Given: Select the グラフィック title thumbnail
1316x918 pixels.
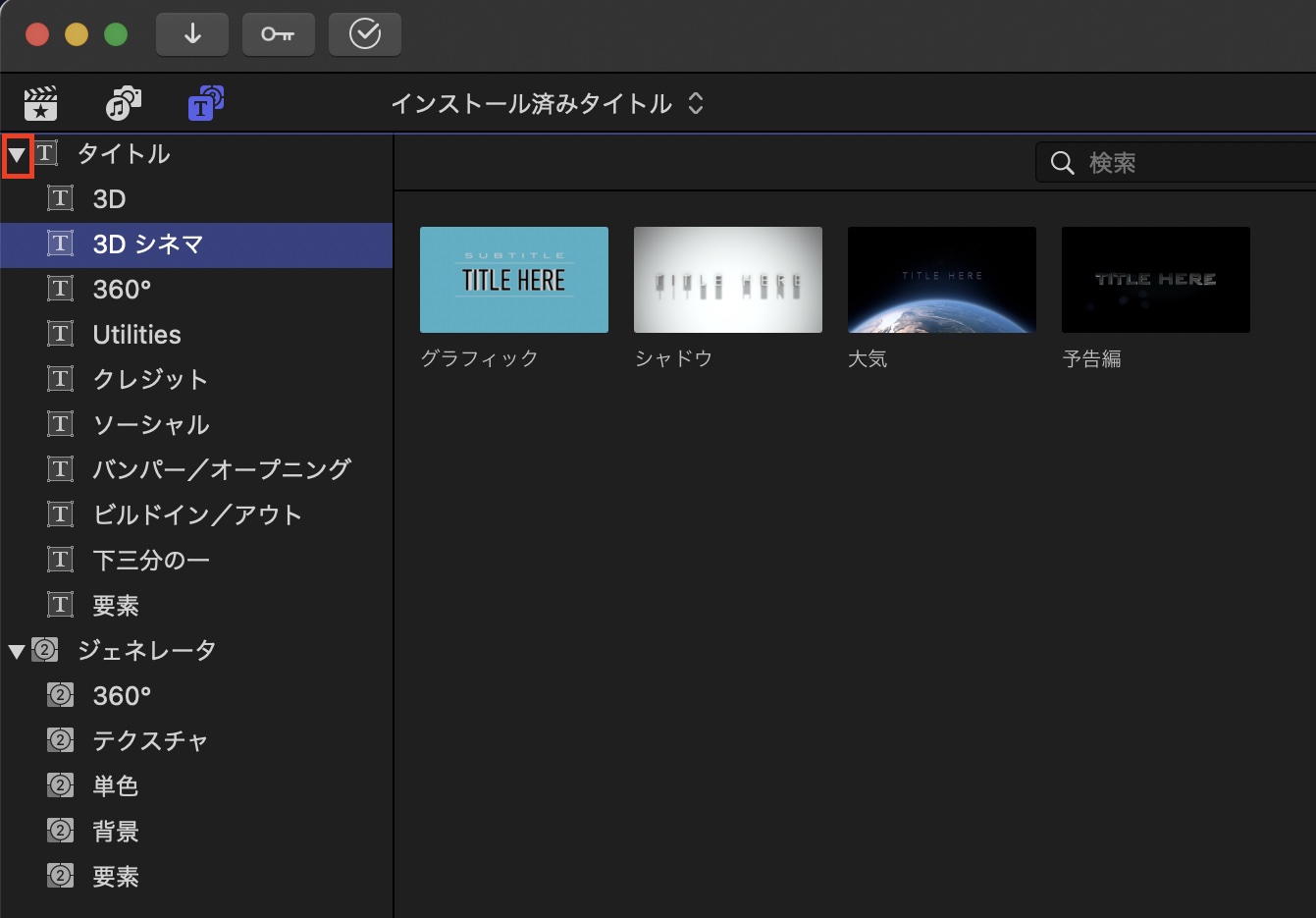Looking at the screenshot, I should click(x=513, y=280).
